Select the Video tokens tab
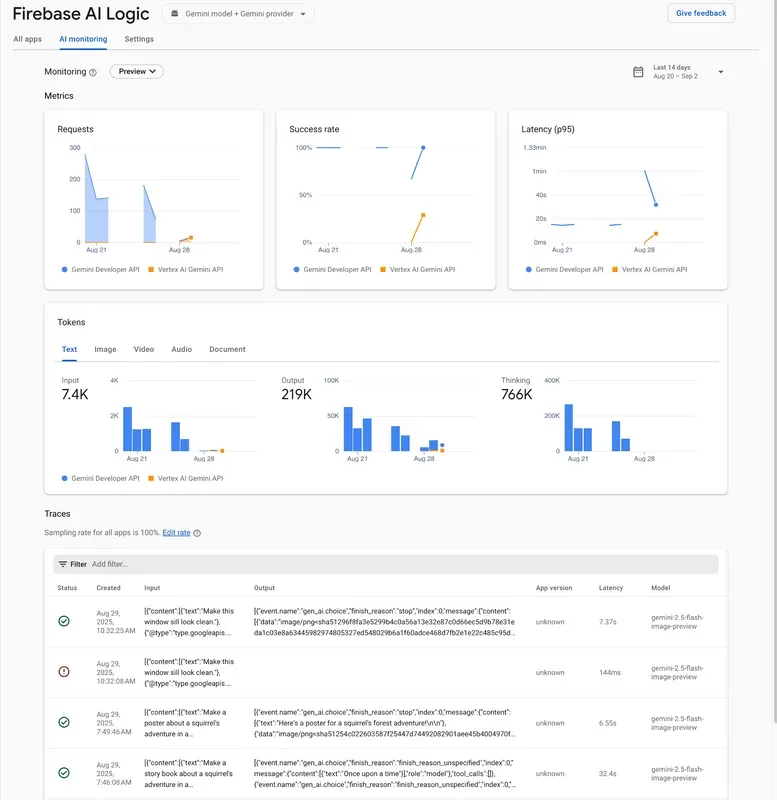The width and height of the screenshot is (777, 800). coord(144,349)
